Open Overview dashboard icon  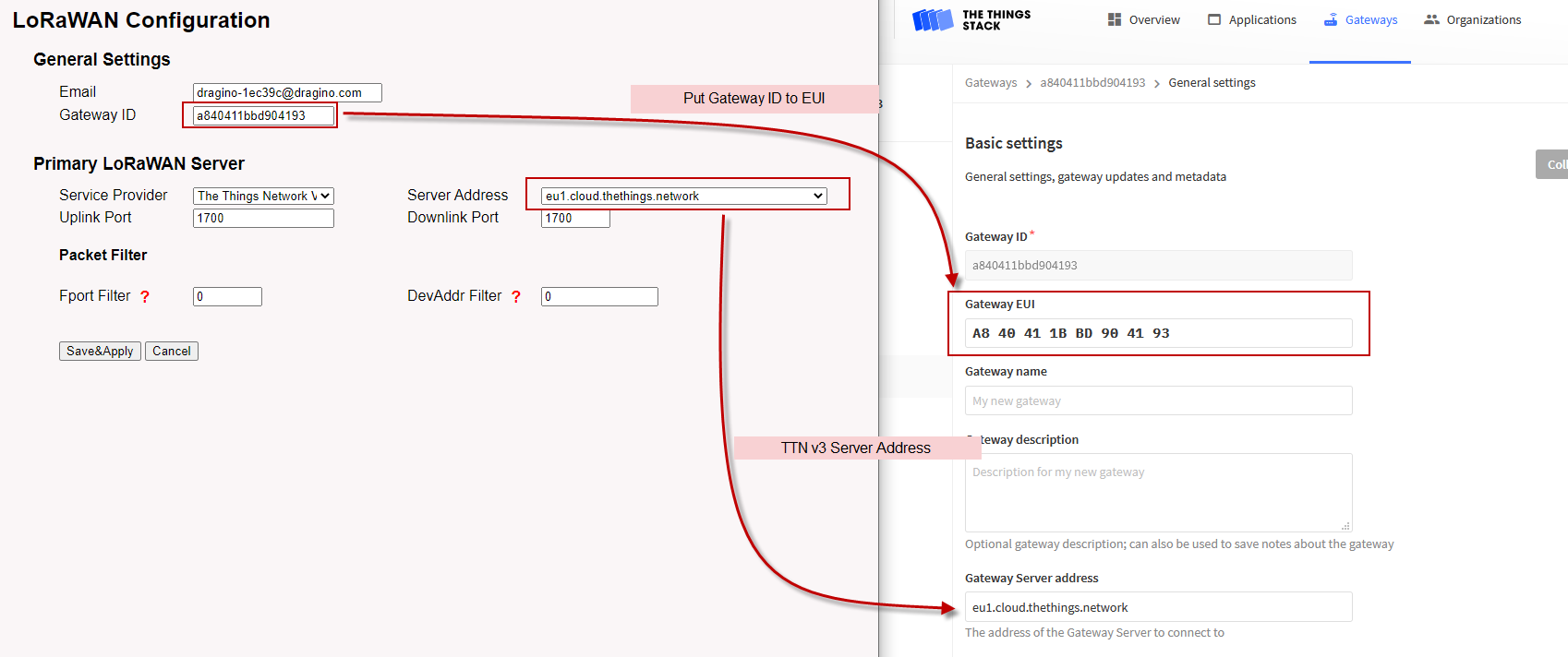coord(1115,19)
